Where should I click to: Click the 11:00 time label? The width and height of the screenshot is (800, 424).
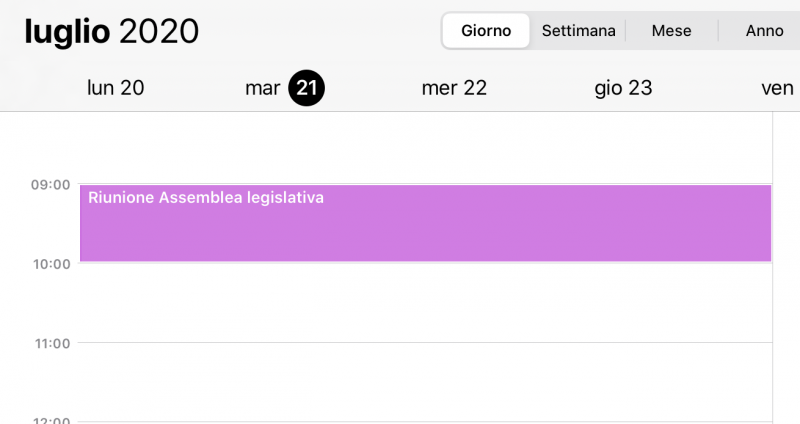coord(50,343)
